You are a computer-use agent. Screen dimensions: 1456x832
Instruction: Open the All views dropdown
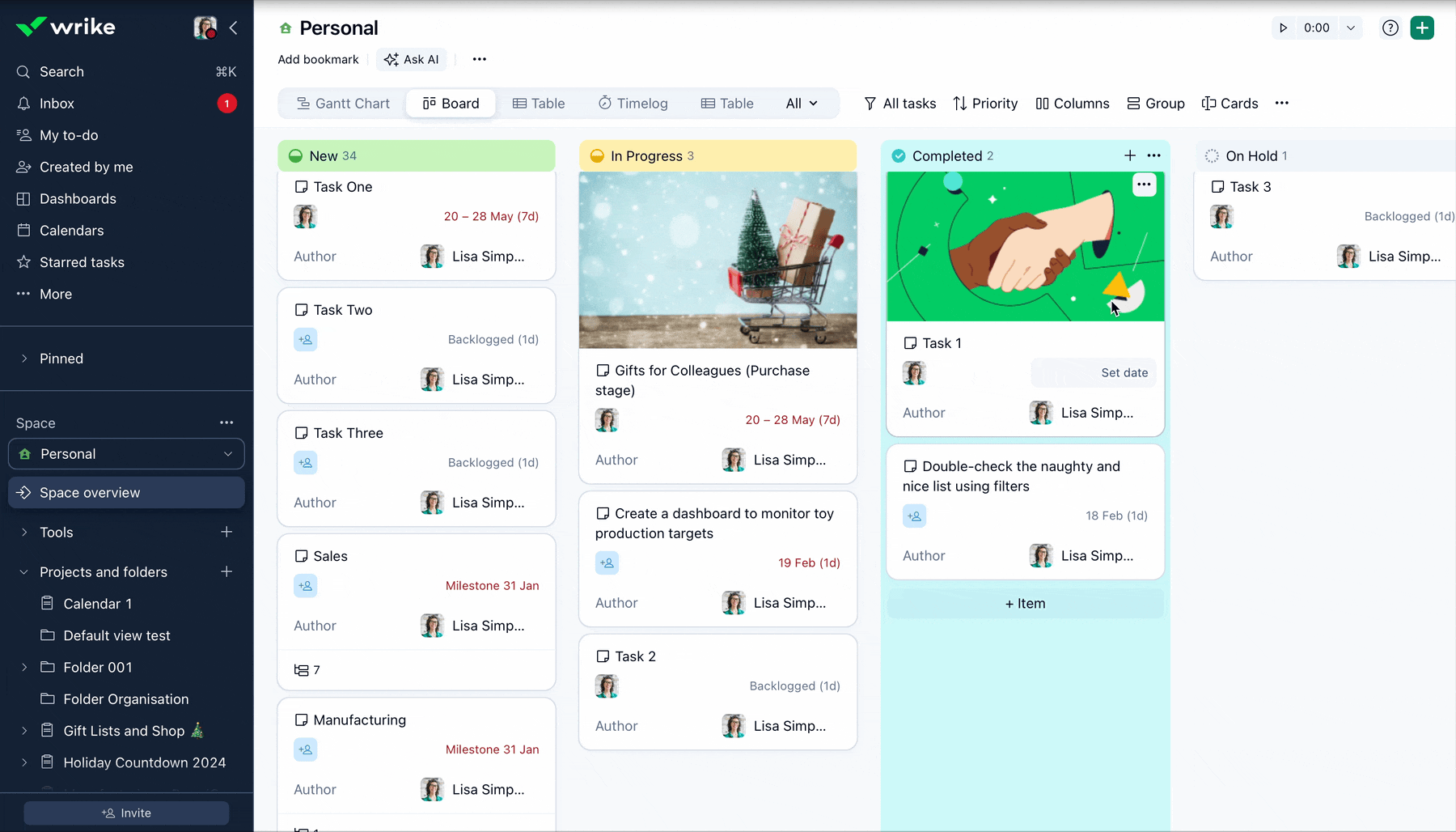(802, 104)
